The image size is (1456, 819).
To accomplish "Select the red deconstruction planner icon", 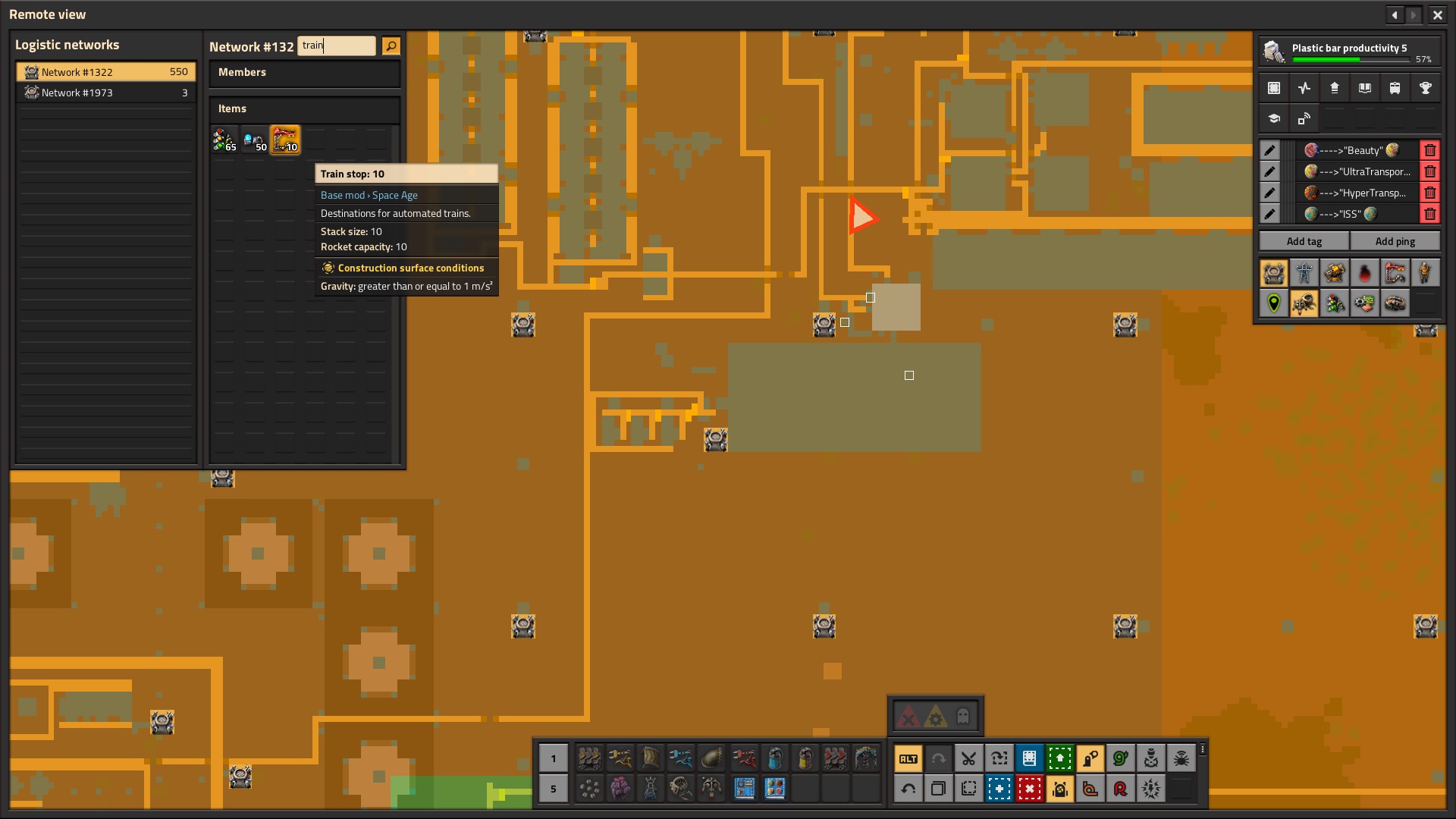I will [1029, 789].
